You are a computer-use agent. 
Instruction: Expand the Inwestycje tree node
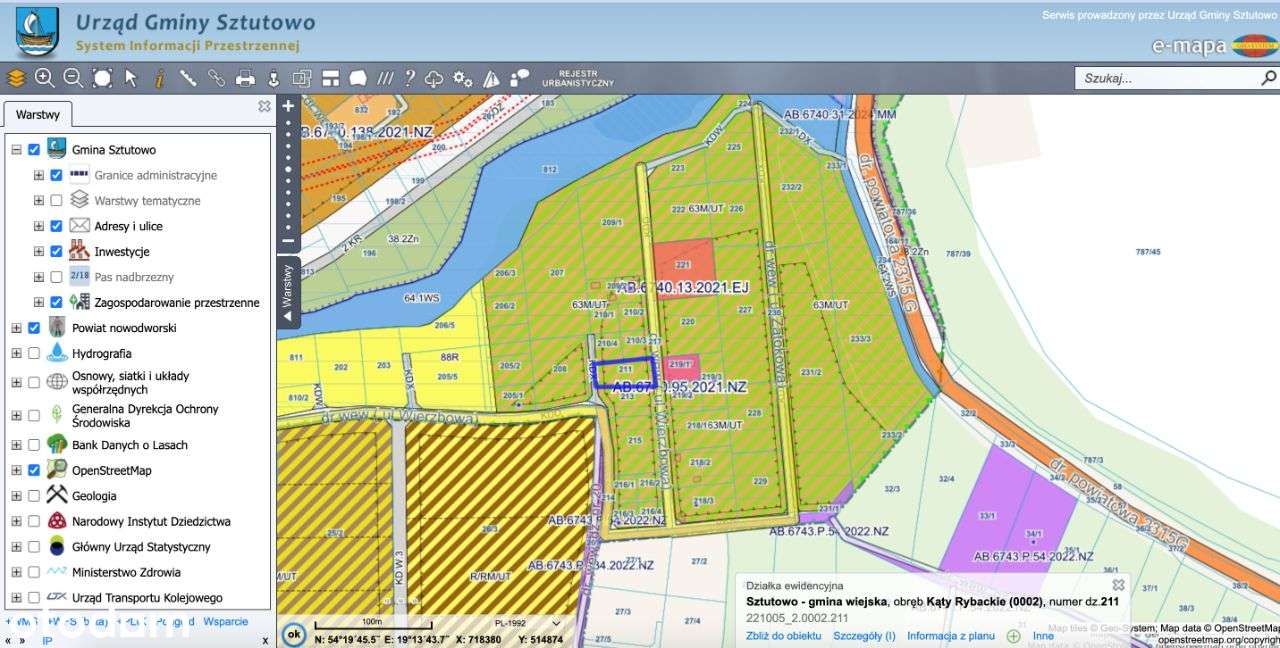tap(38, 251)
